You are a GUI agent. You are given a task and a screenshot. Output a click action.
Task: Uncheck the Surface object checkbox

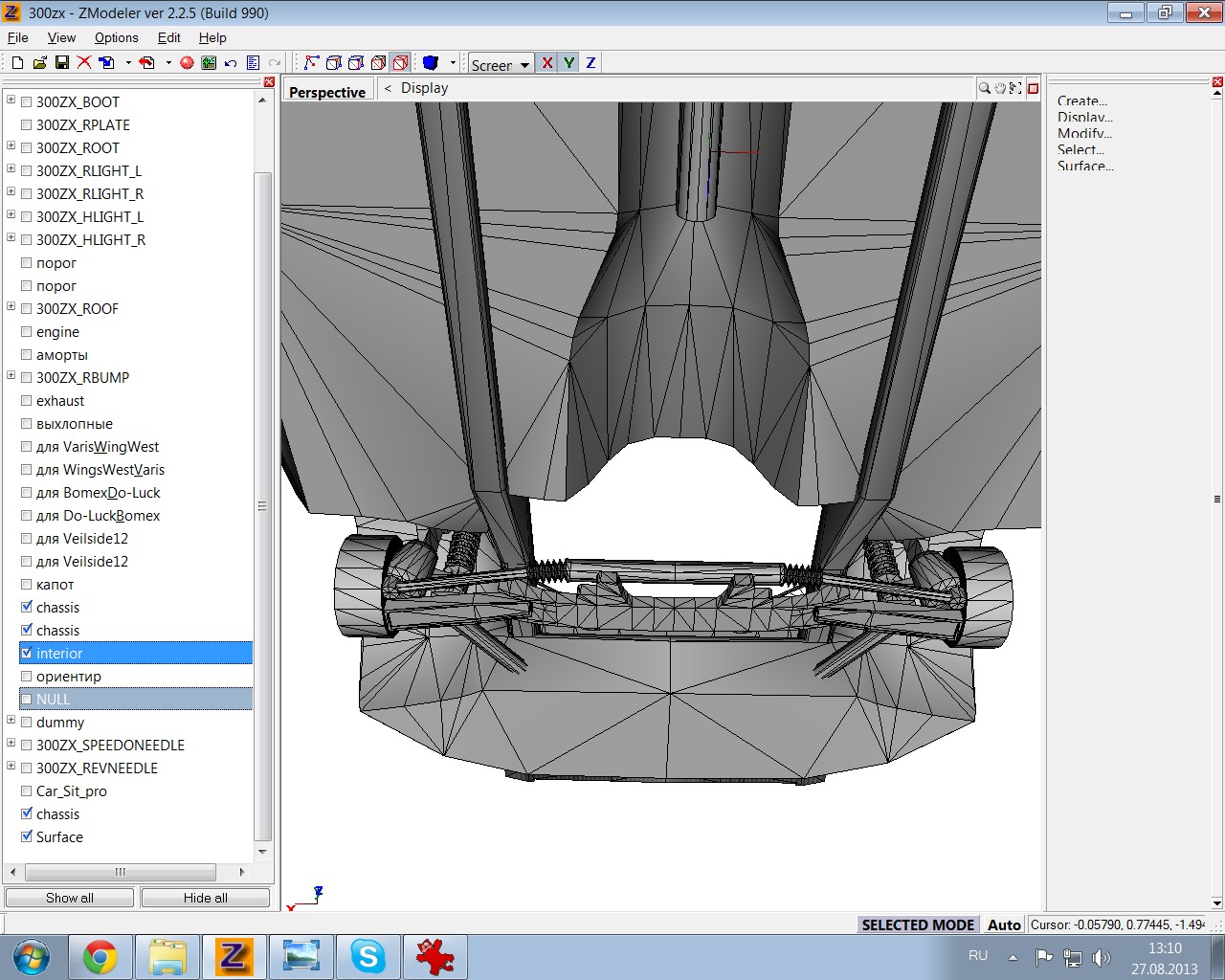tap(27, 836)
